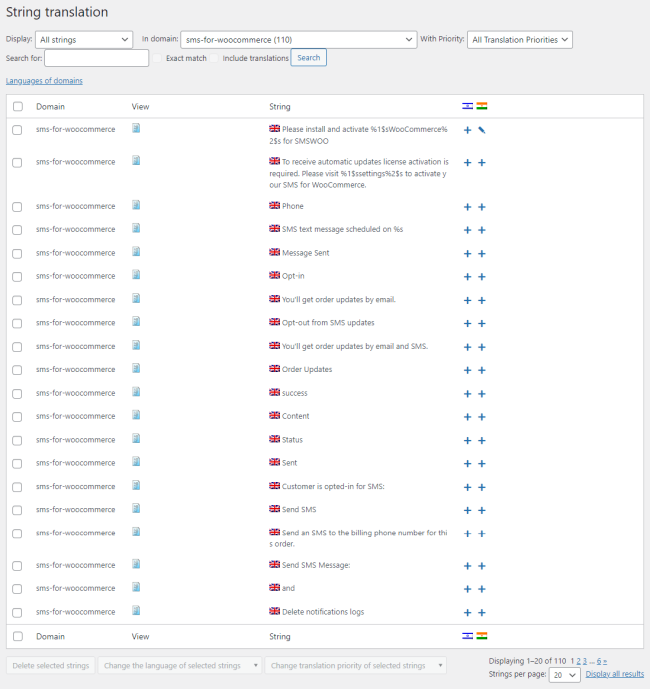Open the Display 'All strings' dropdown
This screenshot has height=689, width=650.
coord(84,40)
